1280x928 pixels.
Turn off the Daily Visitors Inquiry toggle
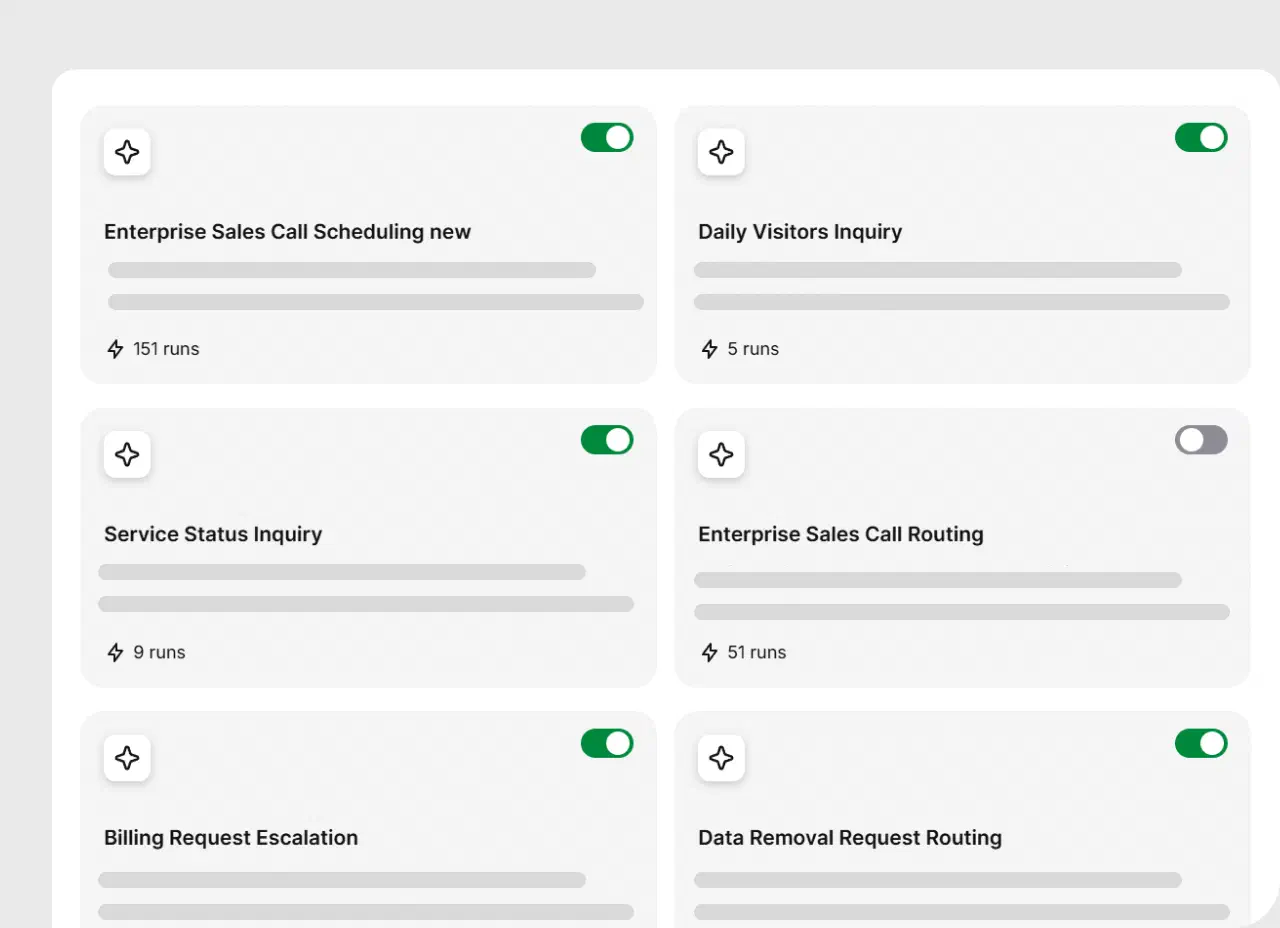[1201, 137]
